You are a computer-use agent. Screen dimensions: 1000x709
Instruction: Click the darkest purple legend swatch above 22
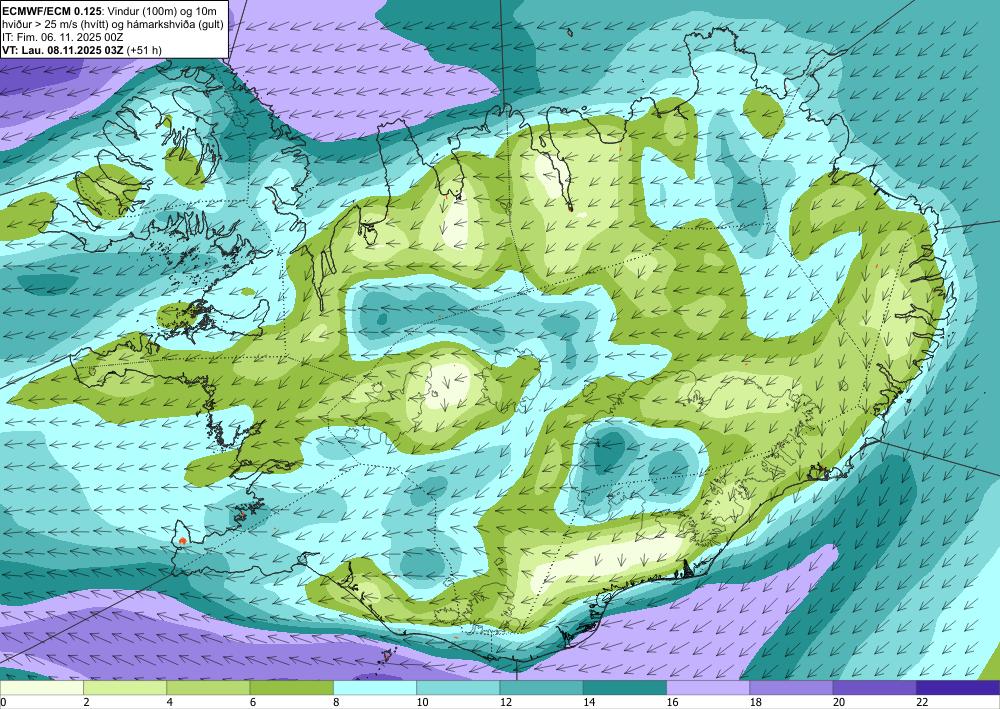point(958,688)
